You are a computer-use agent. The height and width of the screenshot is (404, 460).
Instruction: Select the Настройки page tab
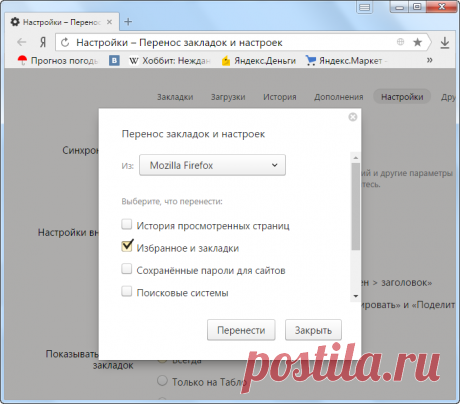point(402,97)
